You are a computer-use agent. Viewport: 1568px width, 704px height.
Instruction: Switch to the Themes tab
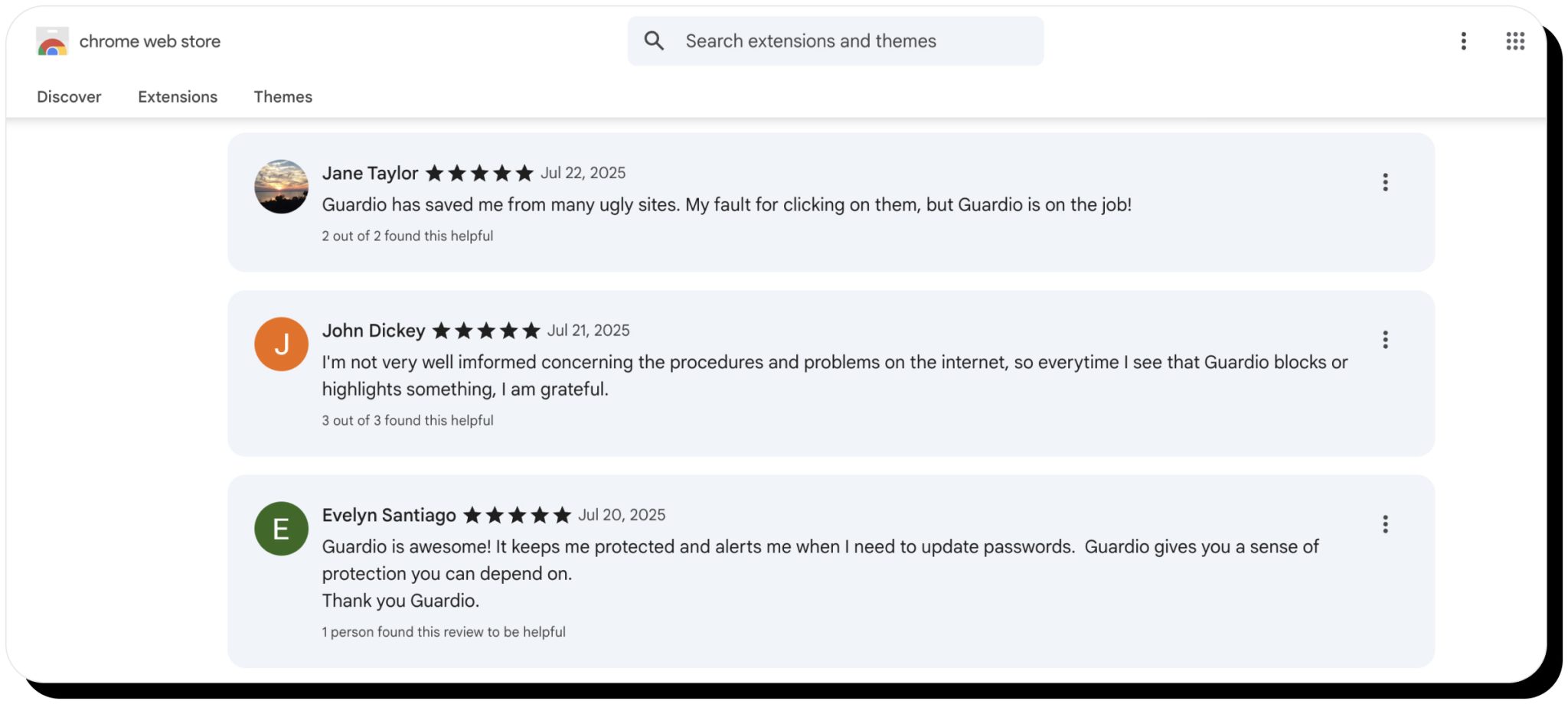point(283,97)
